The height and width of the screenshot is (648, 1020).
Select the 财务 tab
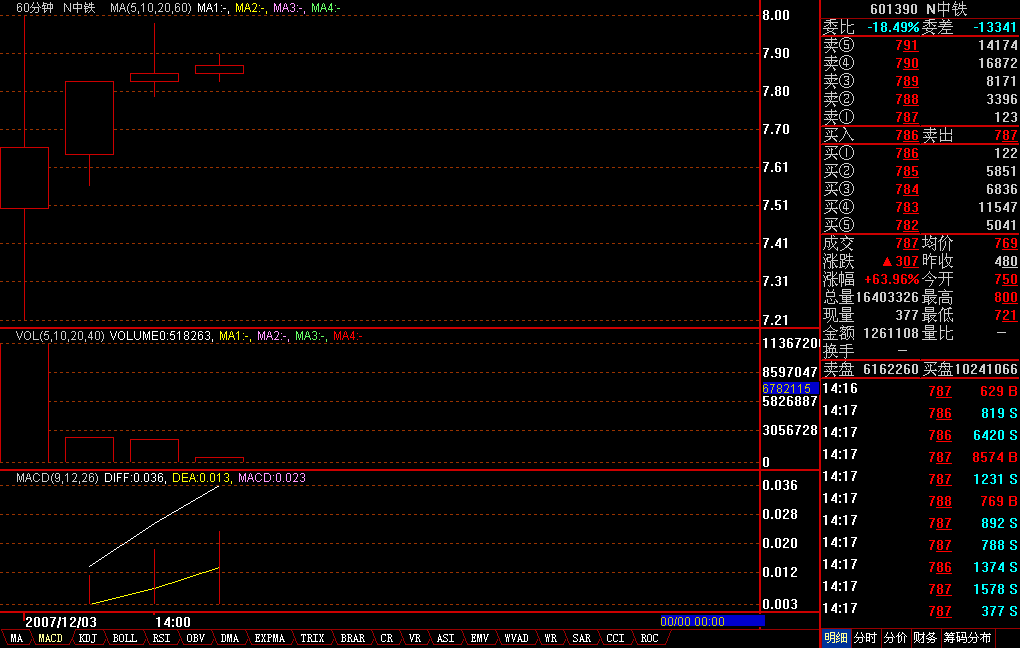coord(925,638)
